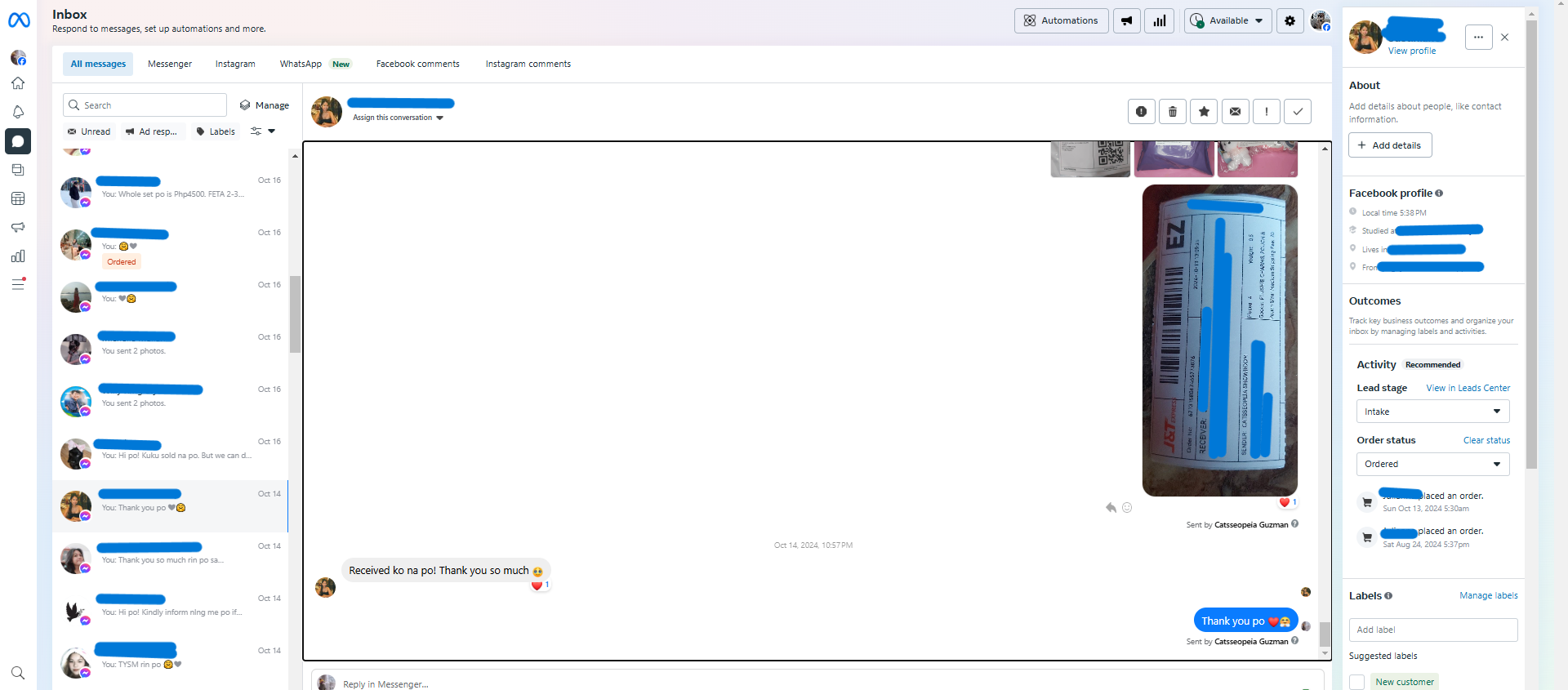Switch to Instagram comments tab
Viewport: 1568px width, 690px height.
tap(528, 64)
